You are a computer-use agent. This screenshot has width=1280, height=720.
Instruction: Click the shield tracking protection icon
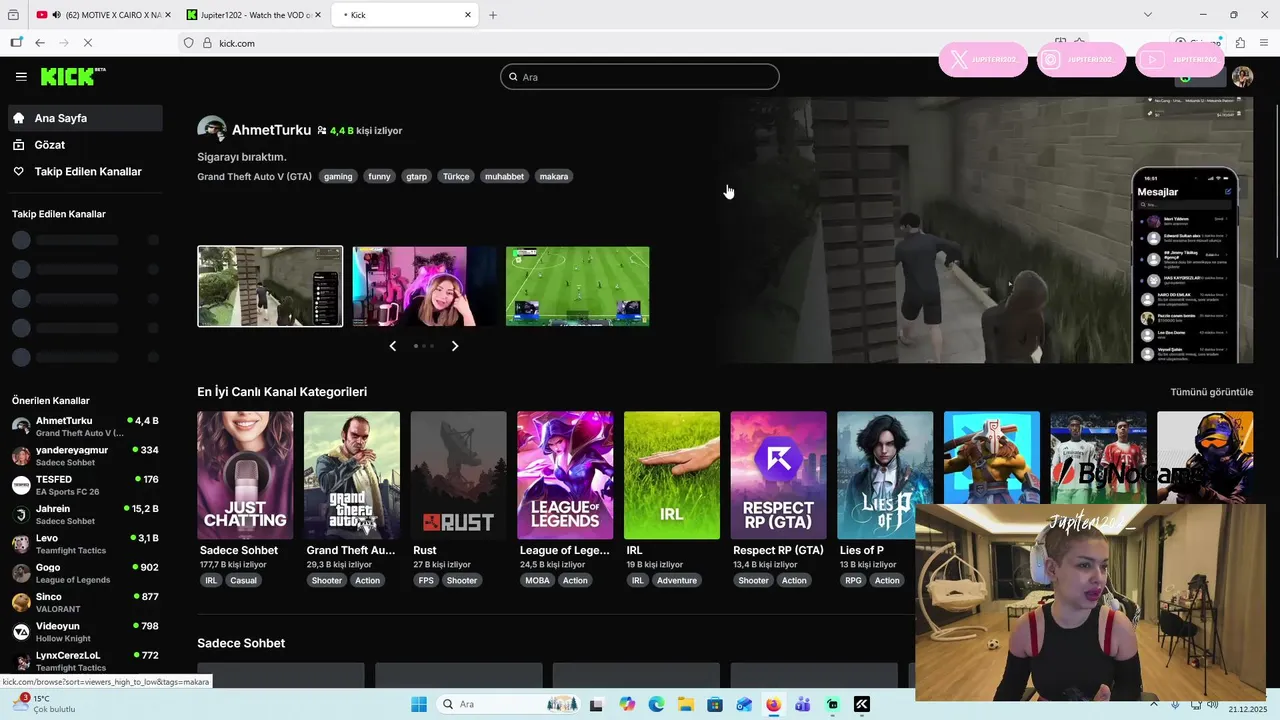pos(188,43)
